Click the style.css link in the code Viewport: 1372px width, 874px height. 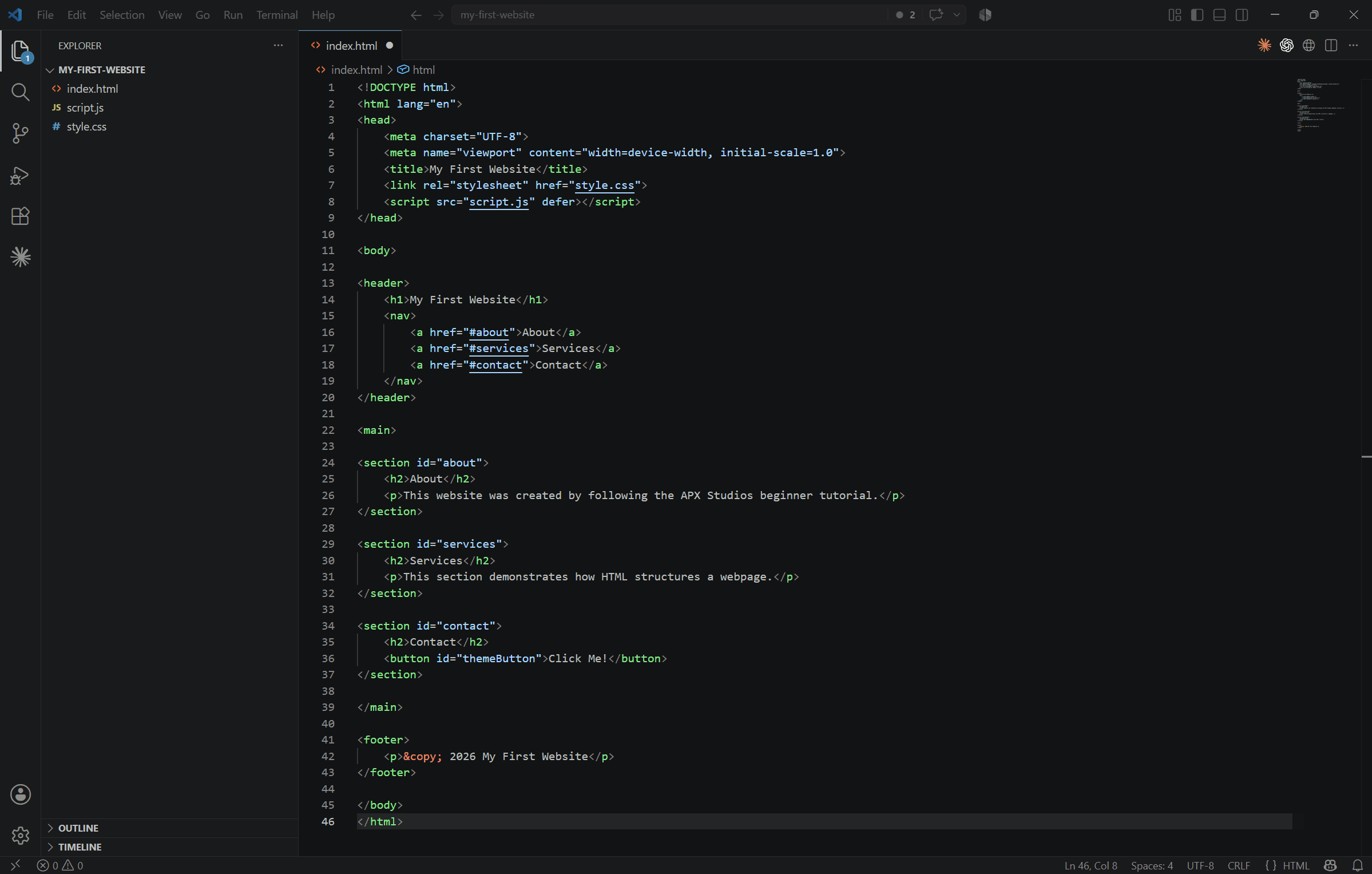(x=604, y=185)
